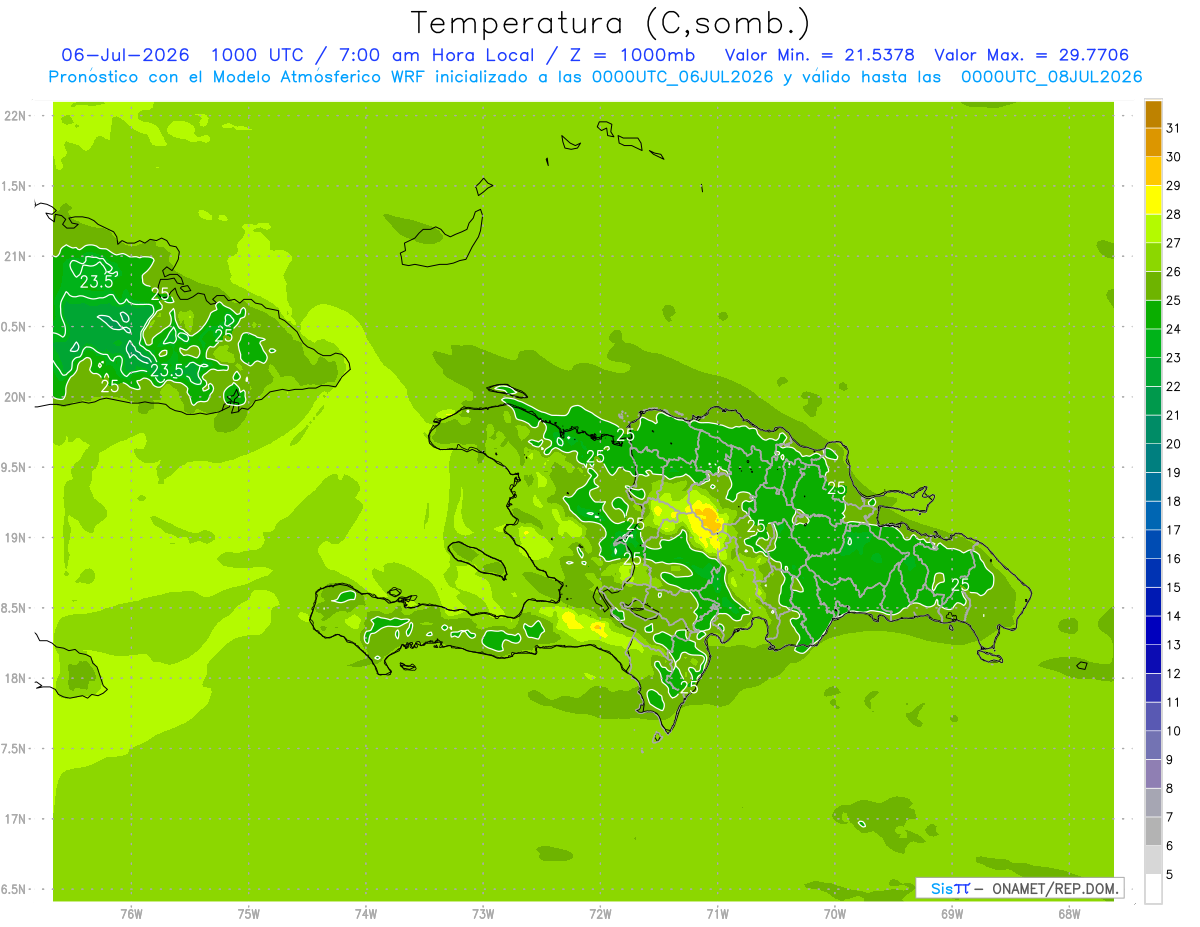
Task: Click the 31 label on the color scale
Action: tap(1173, 128)
